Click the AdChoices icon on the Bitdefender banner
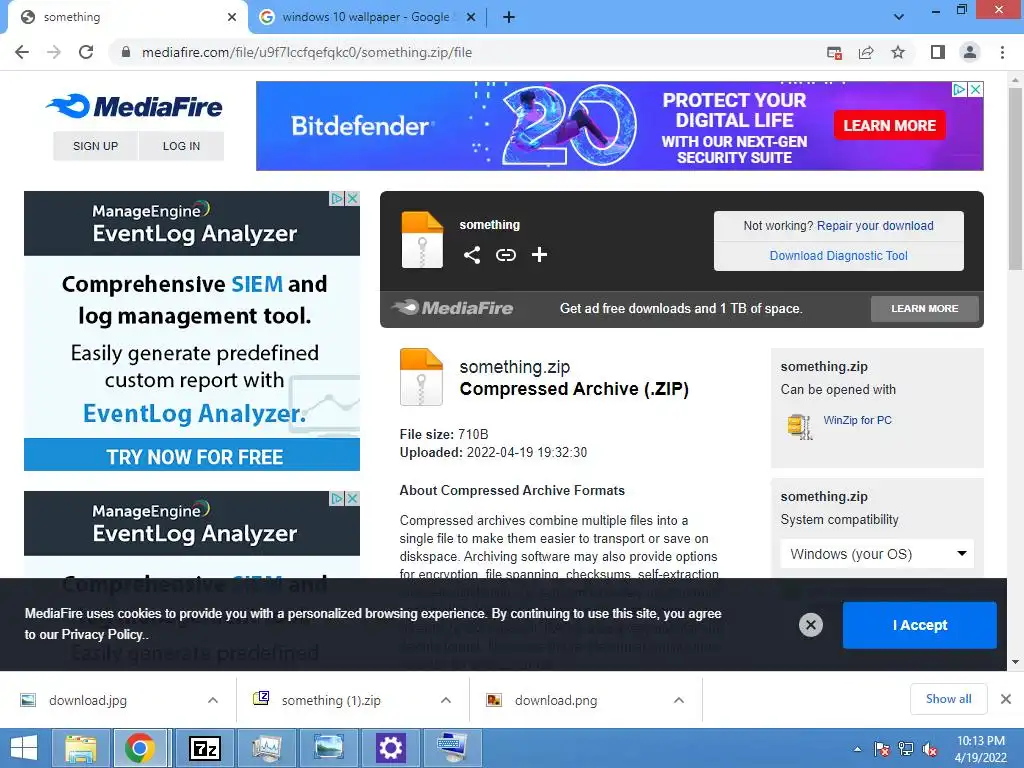The height and width of the screenshot is (768, 1024). (959, 89)
